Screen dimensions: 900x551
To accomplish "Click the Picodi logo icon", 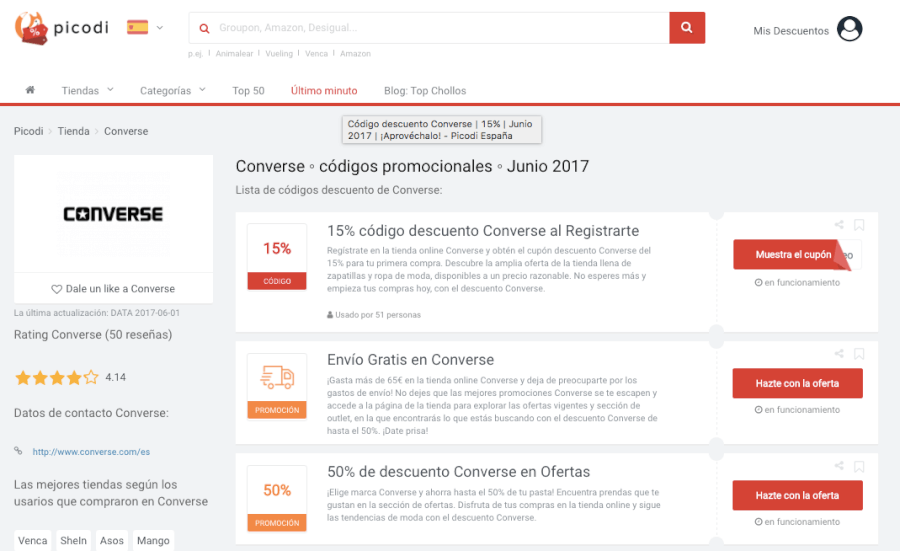I will (32, 28).
